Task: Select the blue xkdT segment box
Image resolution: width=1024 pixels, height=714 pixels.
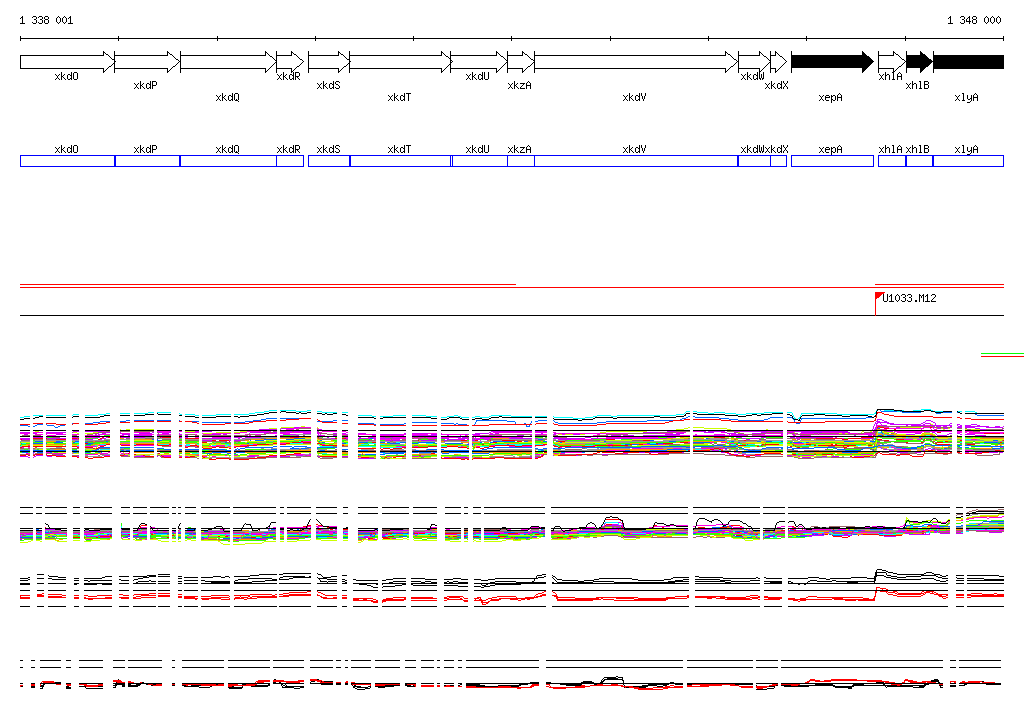Action: coord(400,161)
